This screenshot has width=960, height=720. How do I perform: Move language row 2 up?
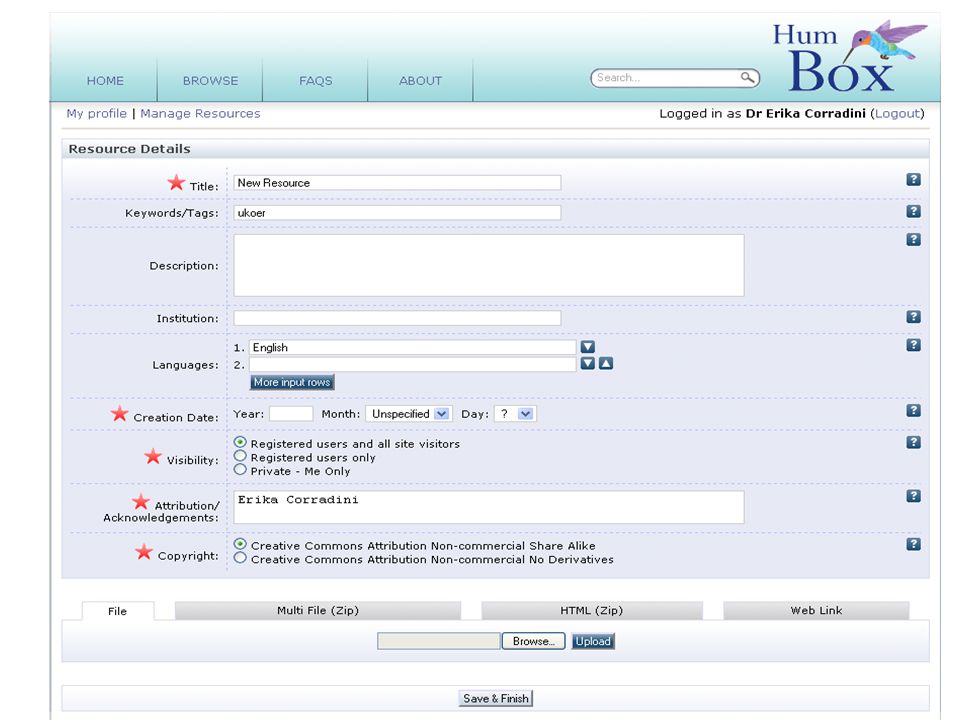606,364
